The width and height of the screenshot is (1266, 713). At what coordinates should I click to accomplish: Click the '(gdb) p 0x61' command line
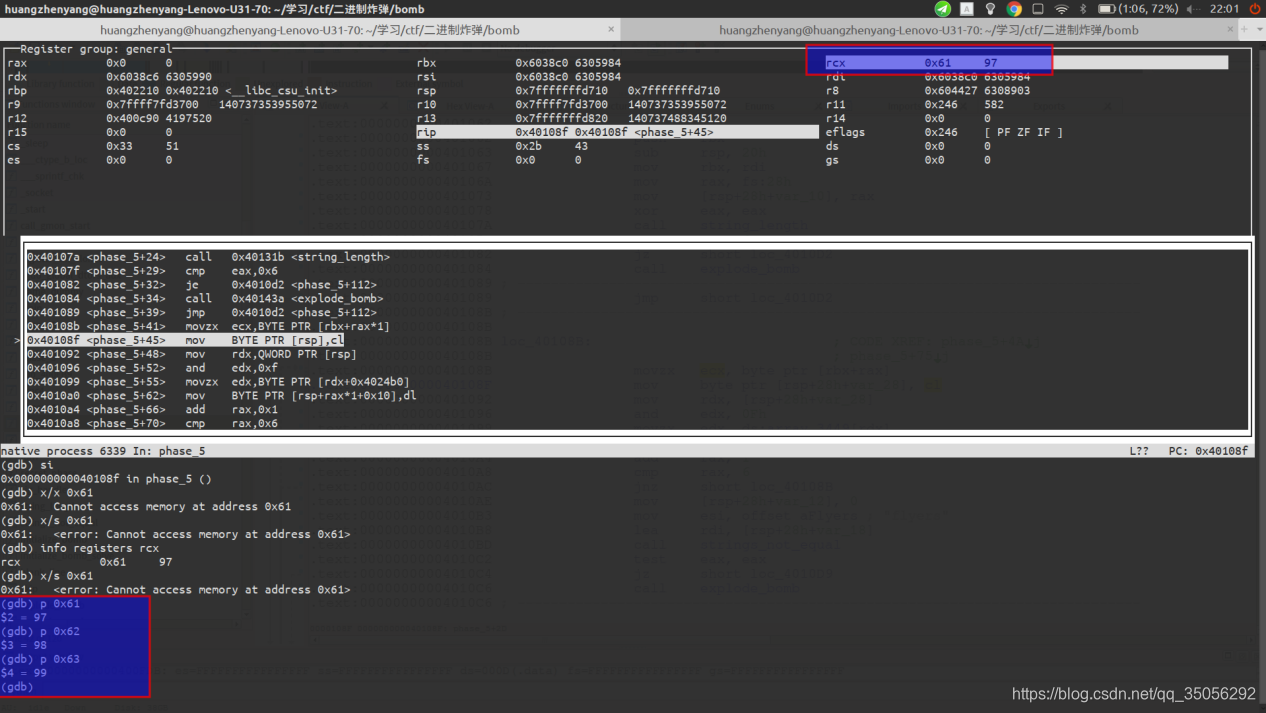click(x=40, y=604)
